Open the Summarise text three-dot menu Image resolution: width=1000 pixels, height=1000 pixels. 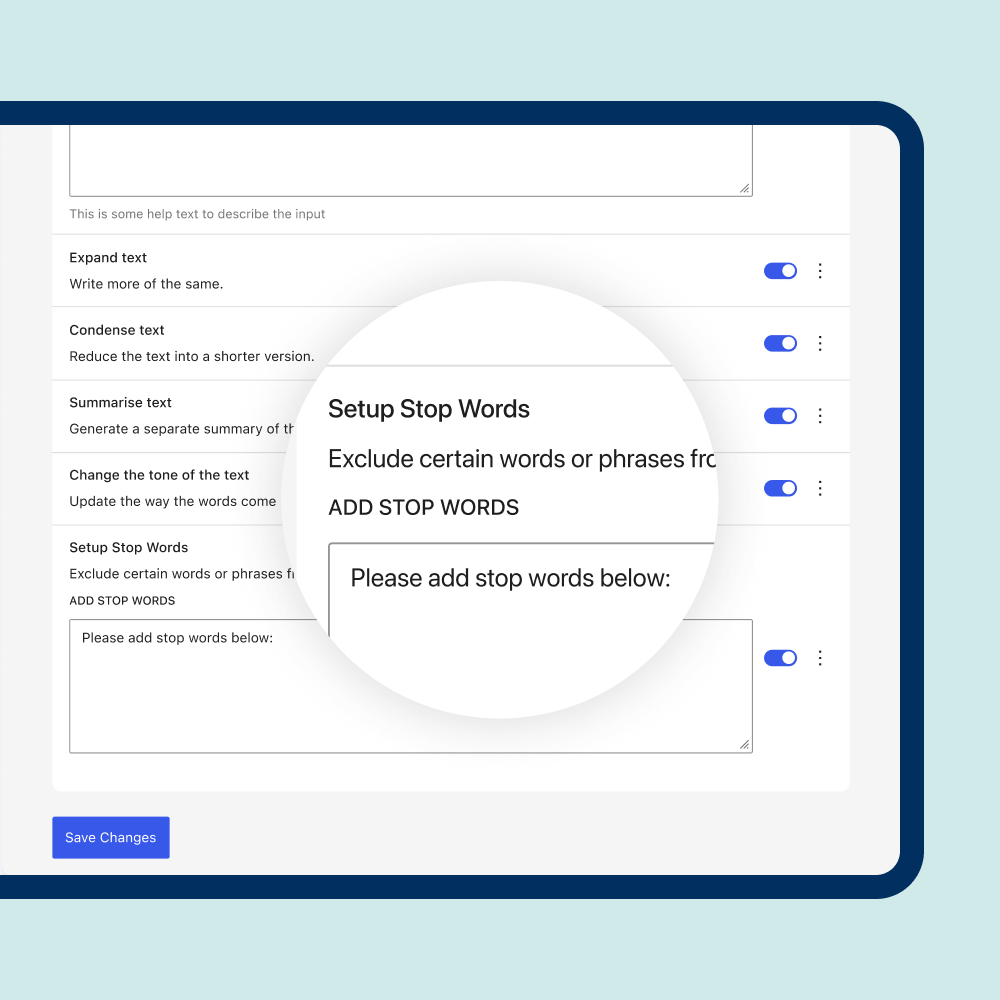(820, 416)
